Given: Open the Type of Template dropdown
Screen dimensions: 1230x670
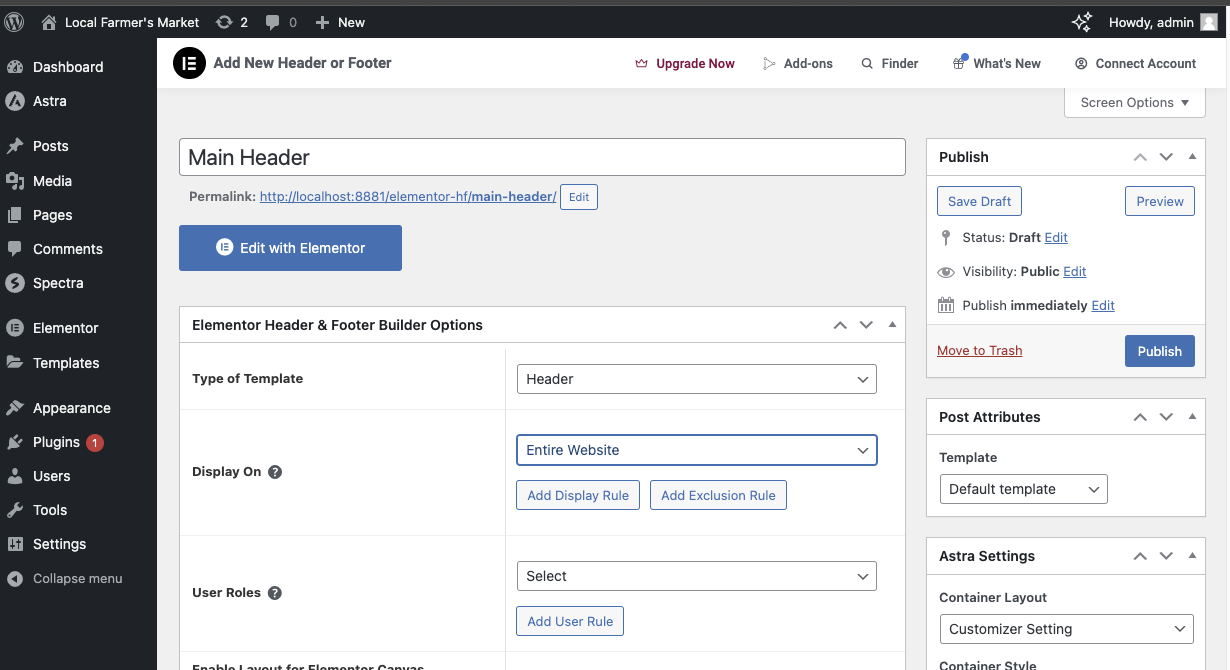Looking at the screenshot, I should coord(697,379).
